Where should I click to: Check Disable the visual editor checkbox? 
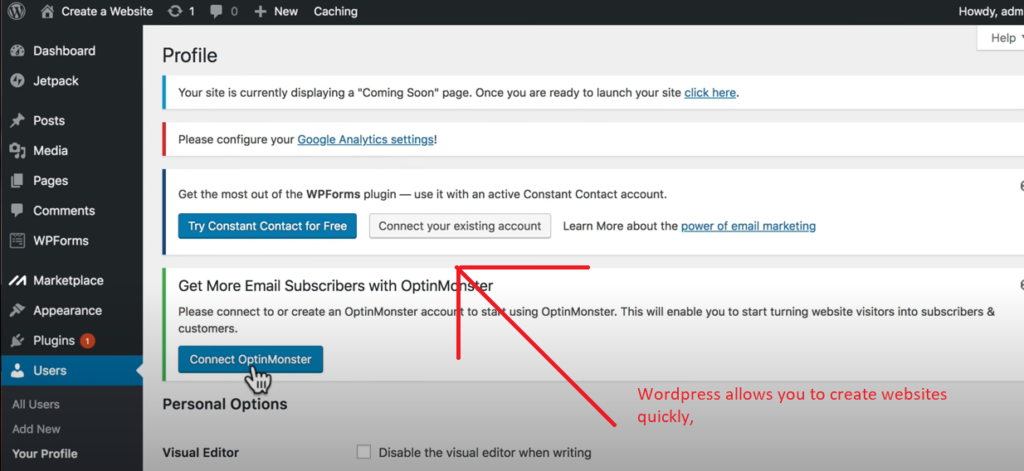point(364,452)
